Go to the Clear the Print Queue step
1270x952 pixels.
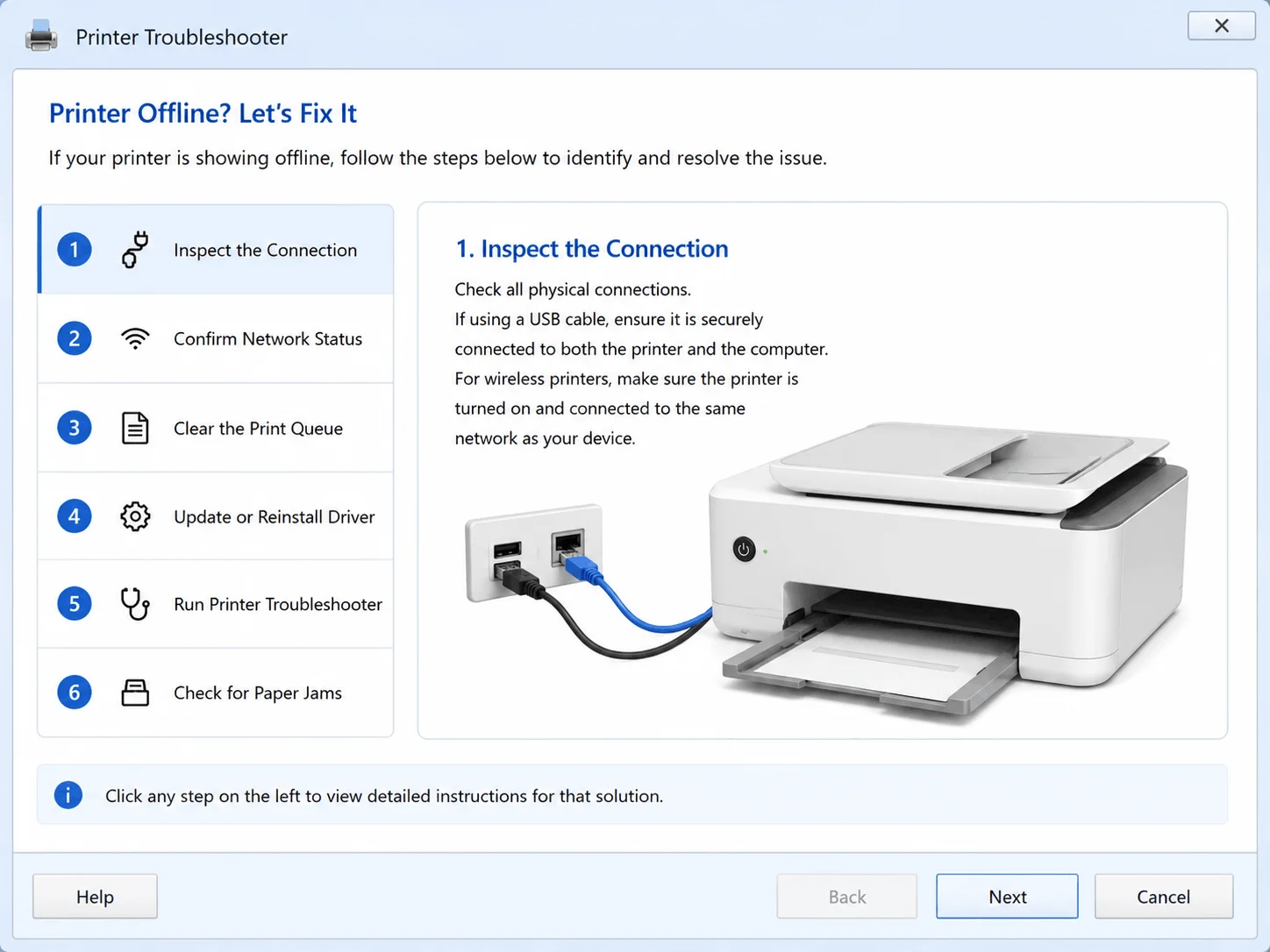pyautogui.click(x=216, y=428)
